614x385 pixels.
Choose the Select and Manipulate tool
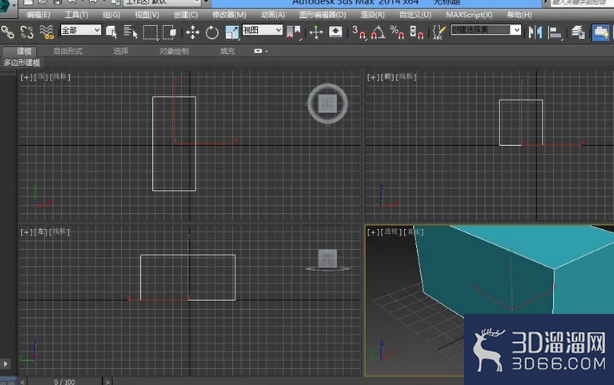click(x=316, y=32)
